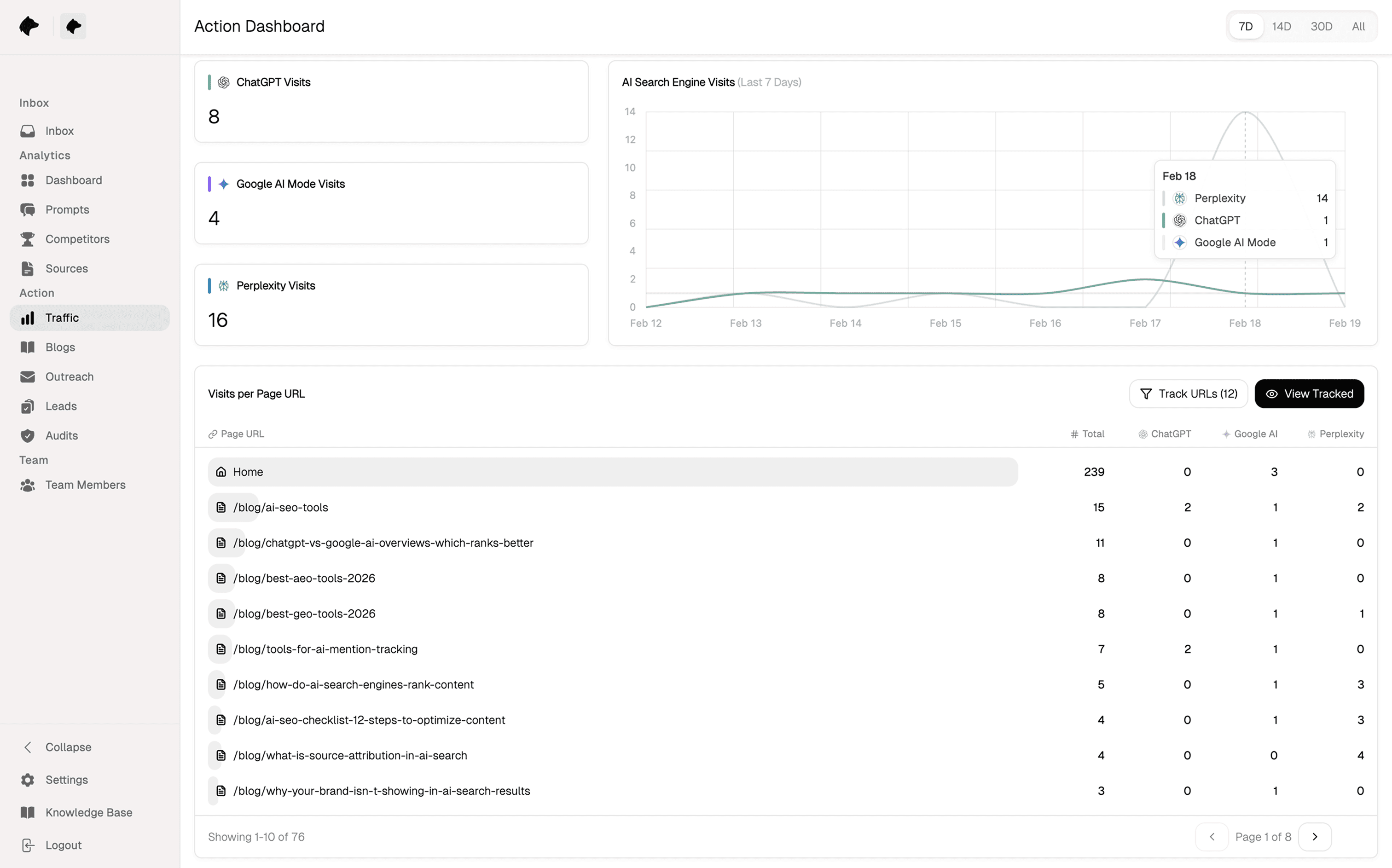Viewport: 1392px width, 868px height.
Task: Click the Dashboard grid icon
Action: [28, 180]
